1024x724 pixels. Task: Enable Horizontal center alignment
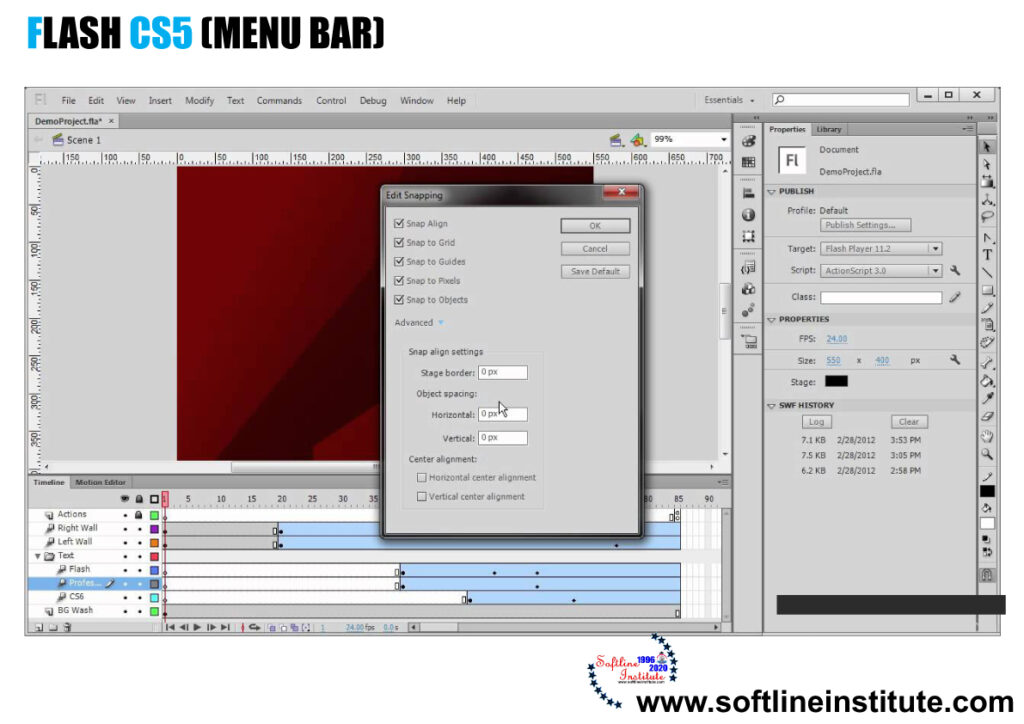421,477
